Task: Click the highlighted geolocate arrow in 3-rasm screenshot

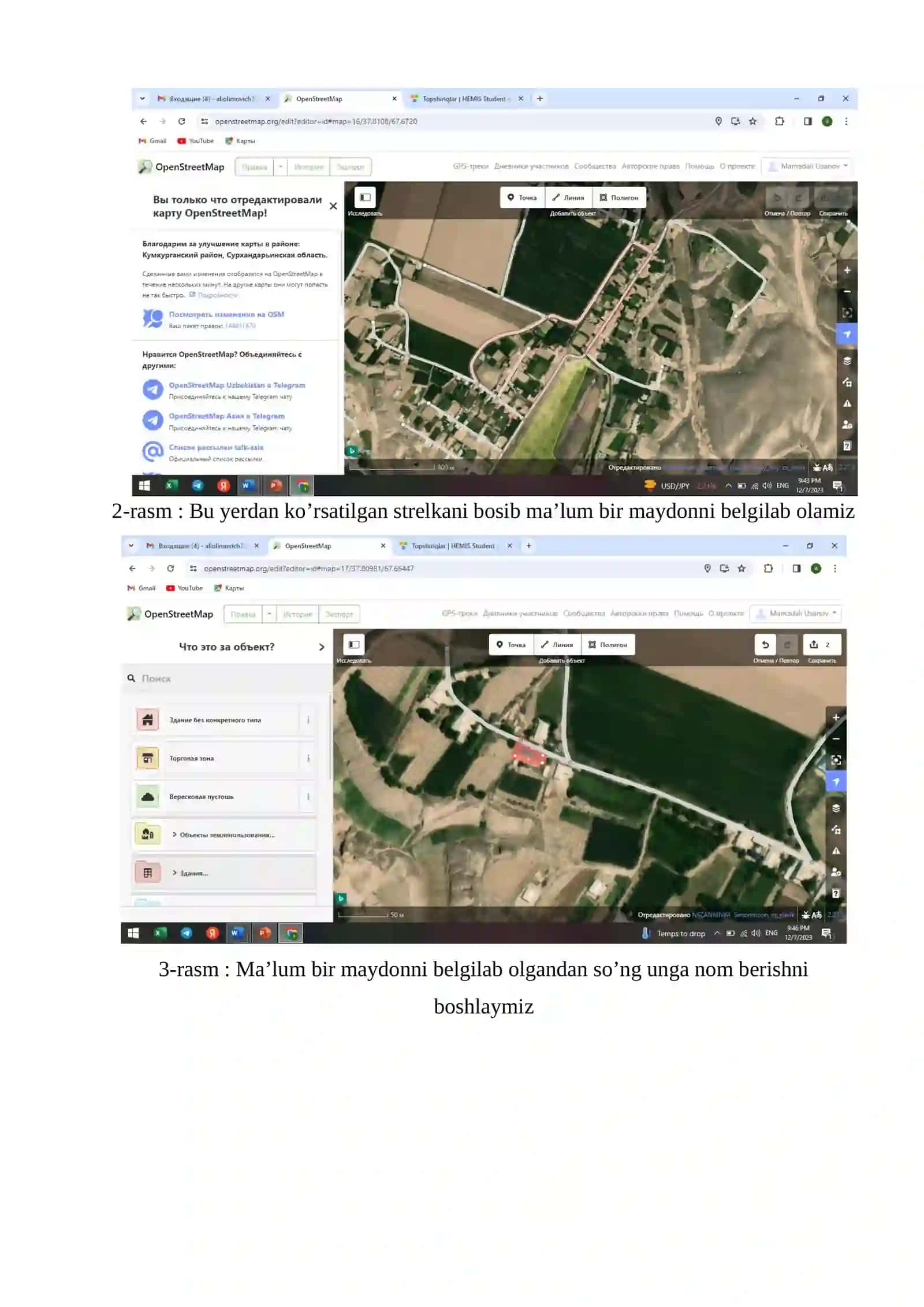Action: click(836, 782)
